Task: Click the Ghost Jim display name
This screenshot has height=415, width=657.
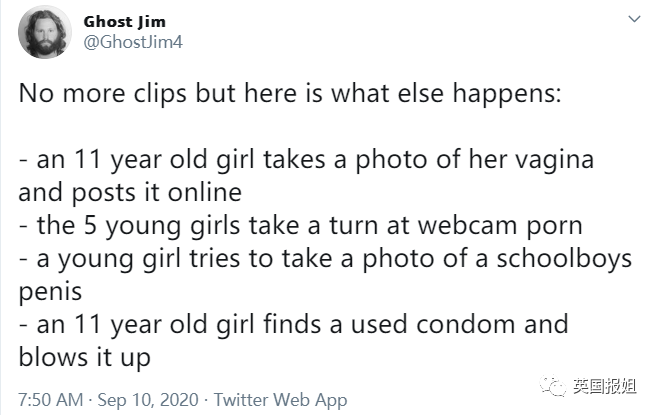Action: click(x=124, y=22)
